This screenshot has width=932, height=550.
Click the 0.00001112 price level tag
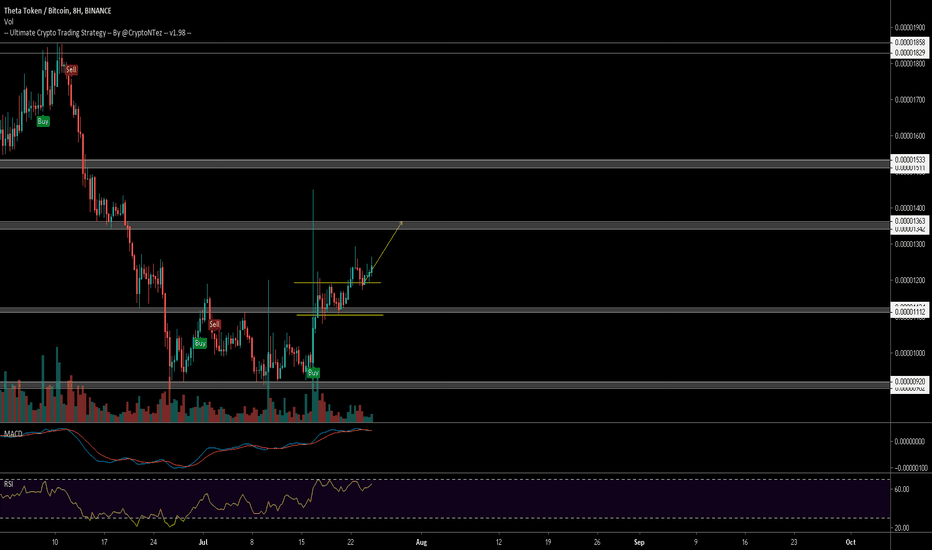point(909,312)
